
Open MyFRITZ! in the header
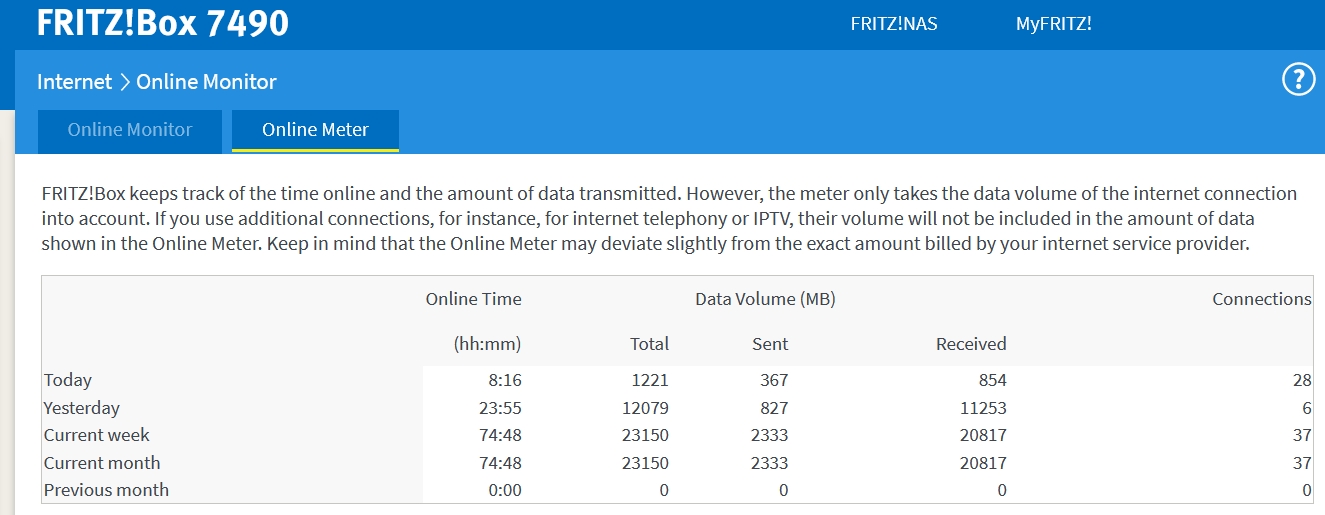[1054, 24]
